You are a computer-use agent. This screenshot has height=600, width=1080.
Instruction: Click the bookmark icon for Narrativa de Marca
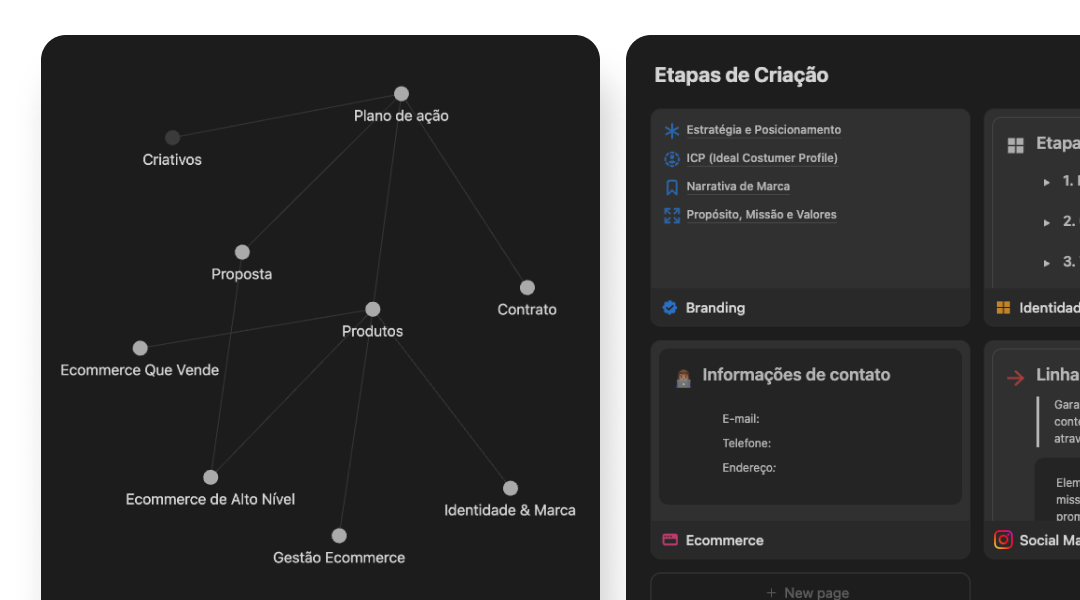[x=672, y=187]
